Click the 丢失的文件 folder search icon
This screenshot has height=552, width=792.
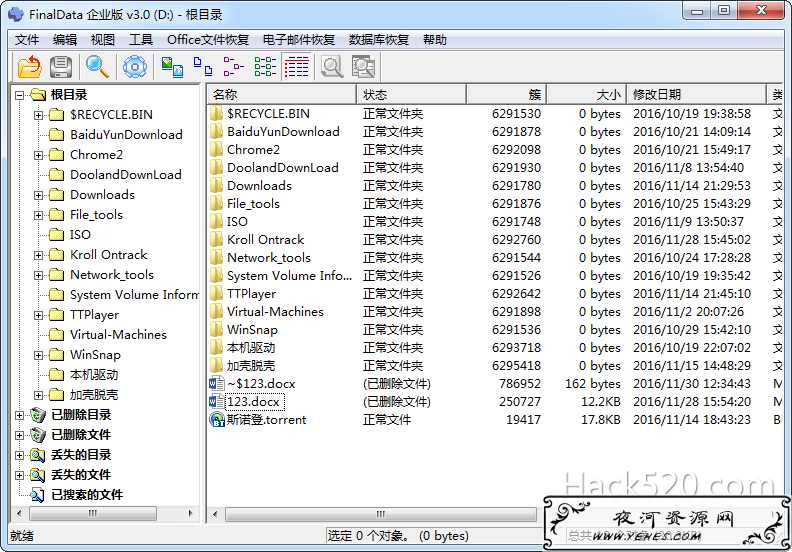coord(38,475)
